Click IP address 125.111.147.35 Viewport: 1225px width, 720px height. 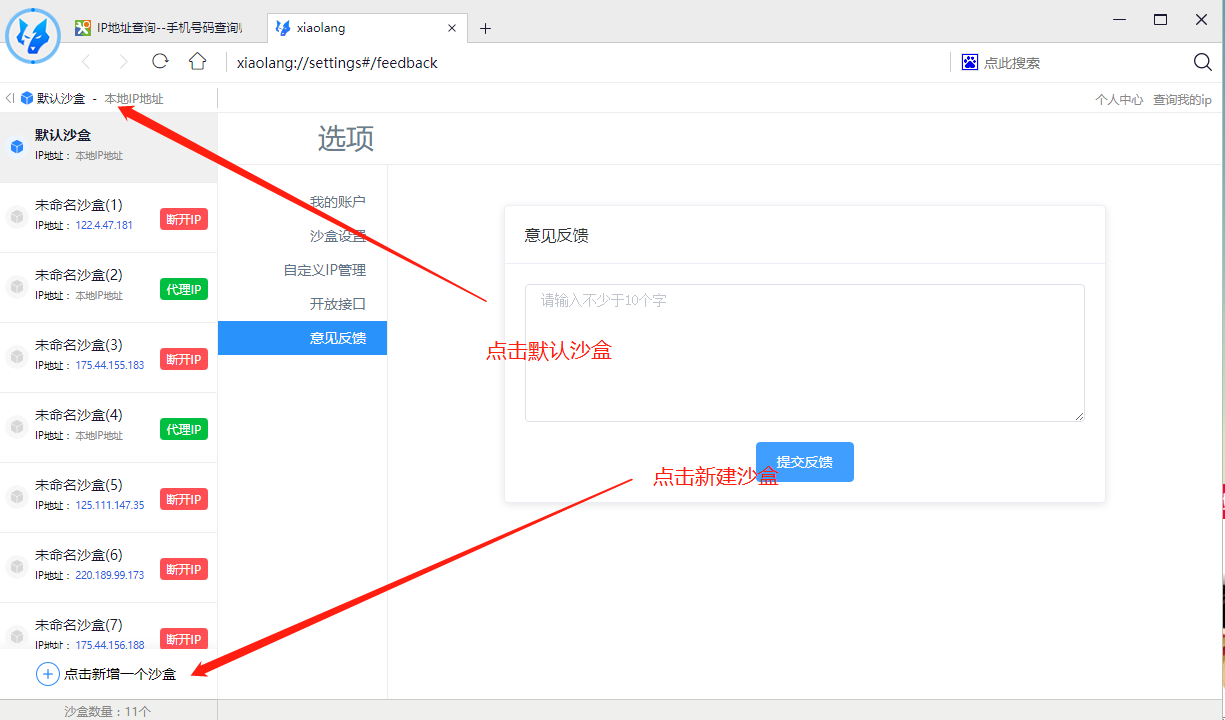(x=110, y=506)
